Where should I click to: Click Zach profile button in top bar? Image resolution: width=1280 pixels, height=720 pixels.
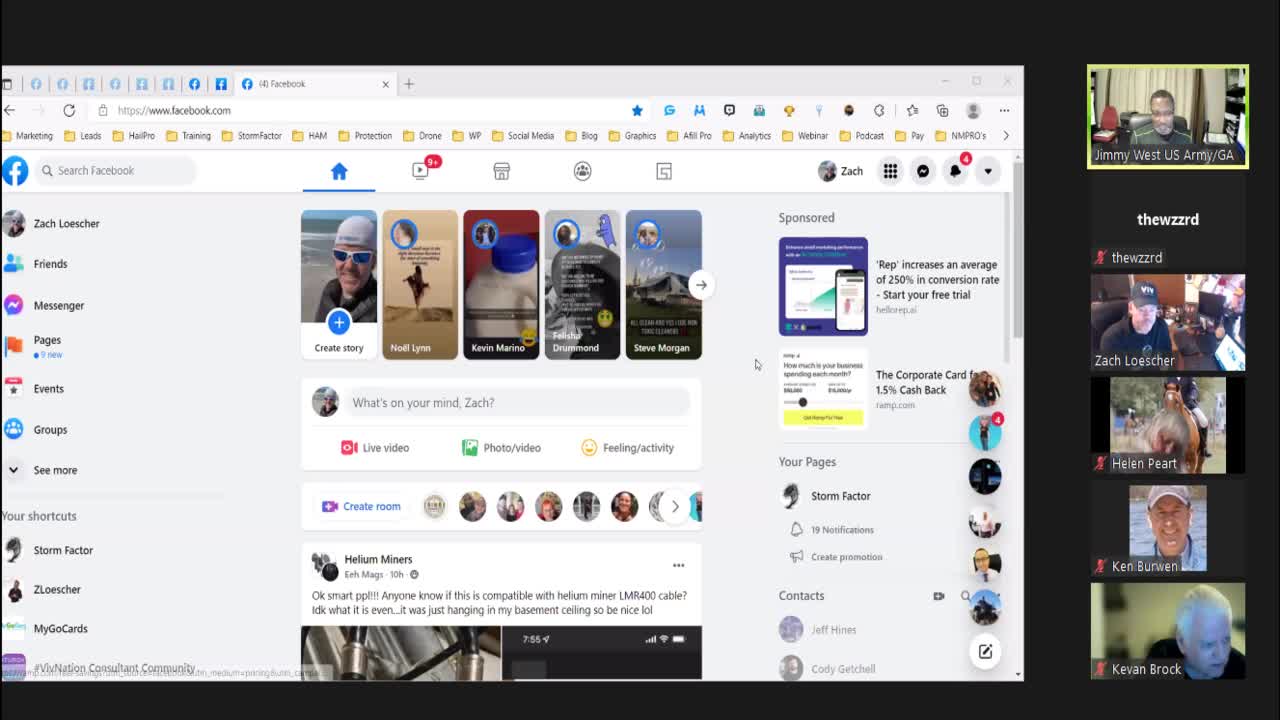(841, 171)
